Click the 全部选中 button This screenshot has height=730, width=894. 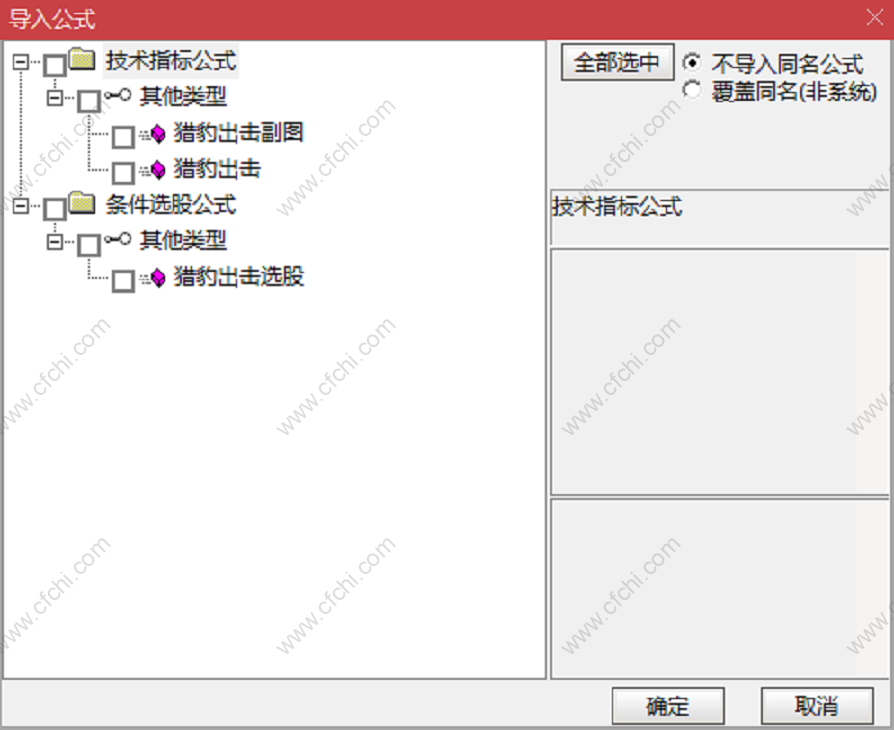[617, 62]
